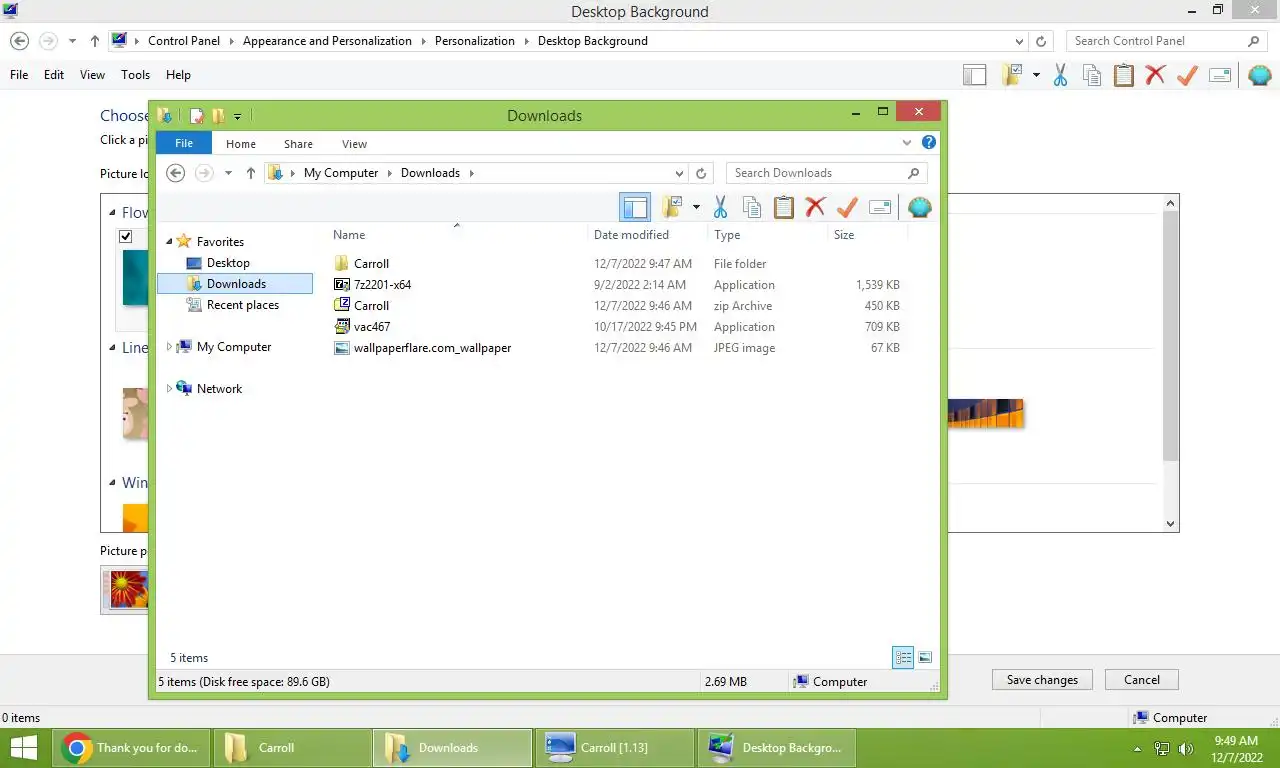Open Chrome taskbar button

click(132, 748)
